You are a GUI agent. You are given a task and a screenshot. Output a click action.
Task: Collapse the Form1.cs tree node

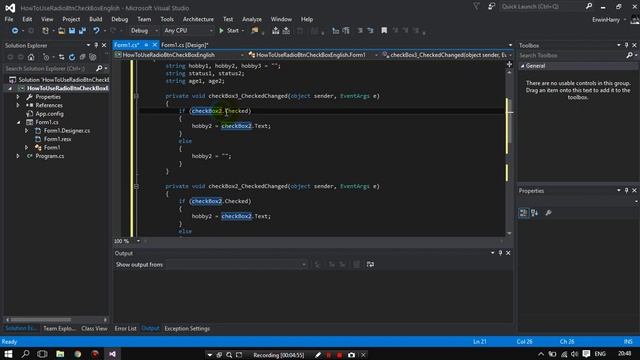pos(18,122)
